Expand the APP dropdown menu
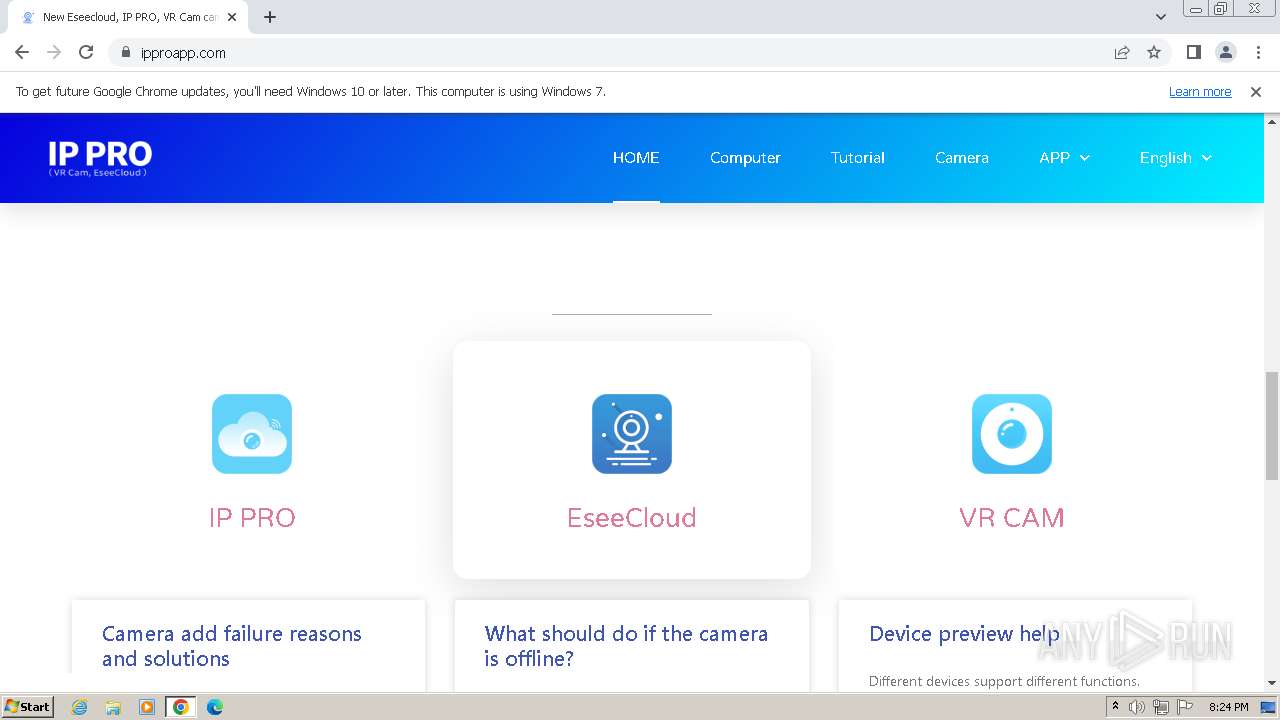 pos(1064,158)
